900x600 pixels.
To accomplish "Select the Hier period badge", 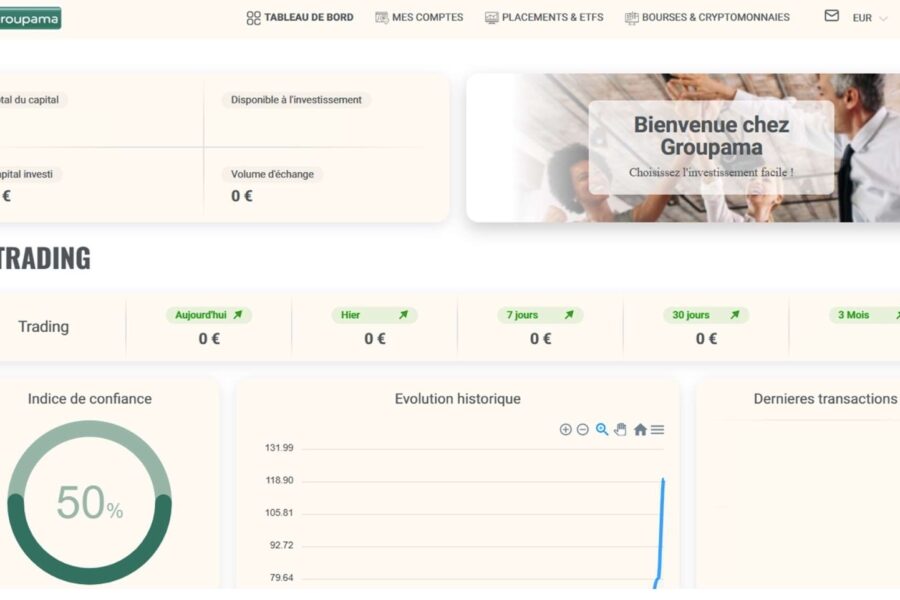I will pyautogui.click(x=374, y=315).
